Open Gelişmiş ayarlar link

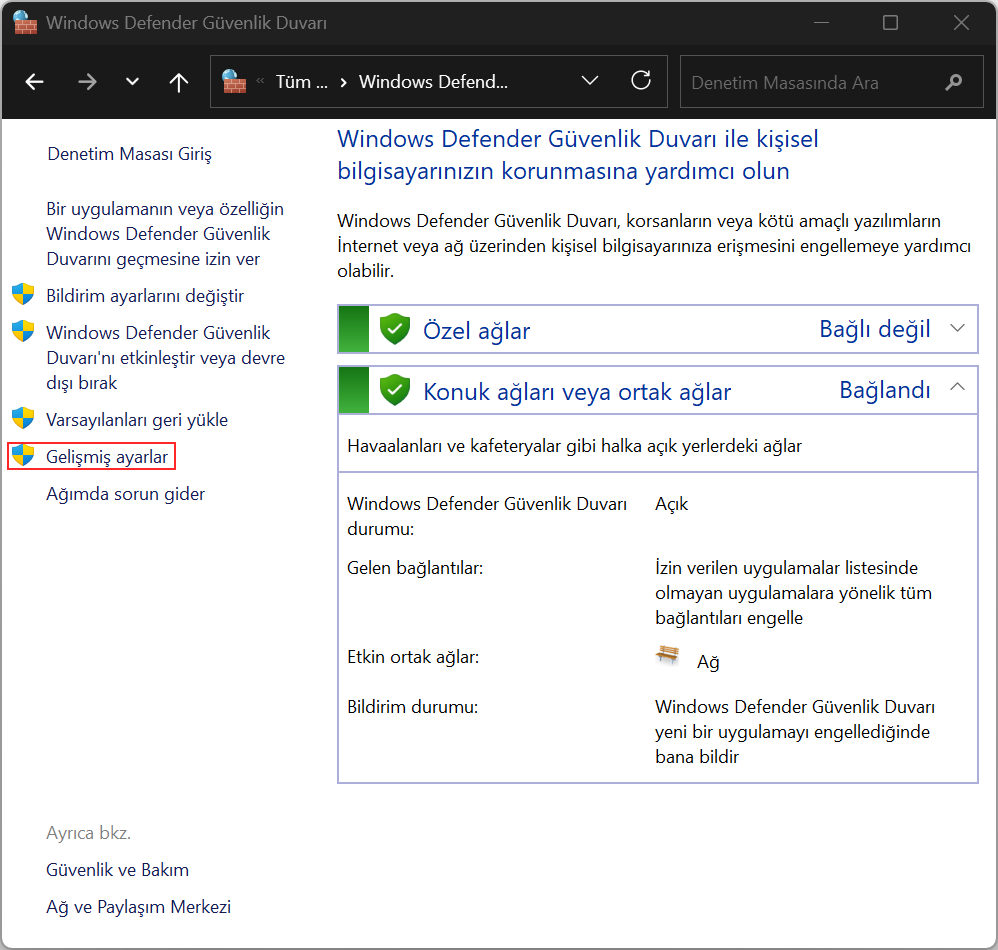(x=107, y=457)
